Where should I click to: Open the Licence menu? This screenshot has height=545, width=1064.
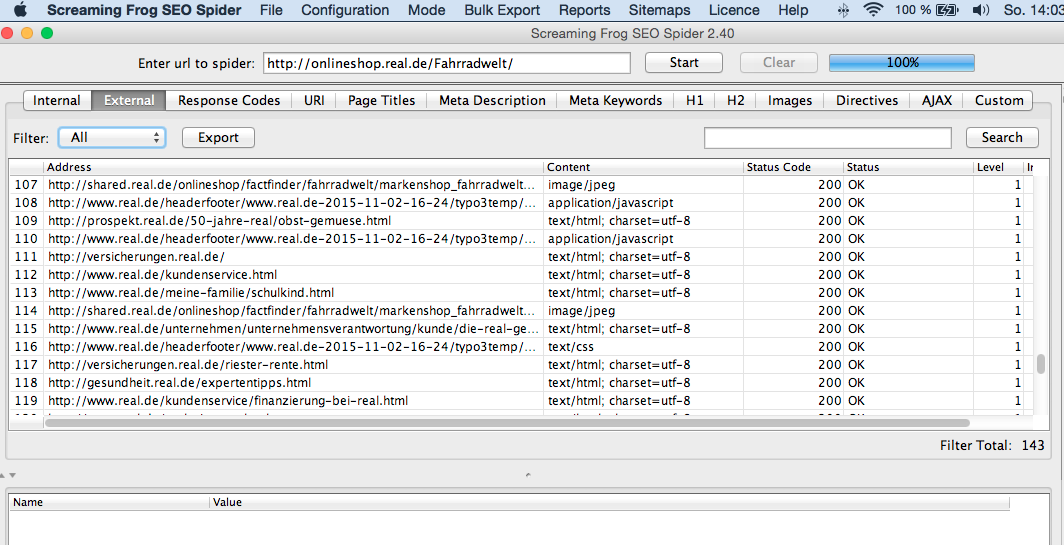(734, 10)
